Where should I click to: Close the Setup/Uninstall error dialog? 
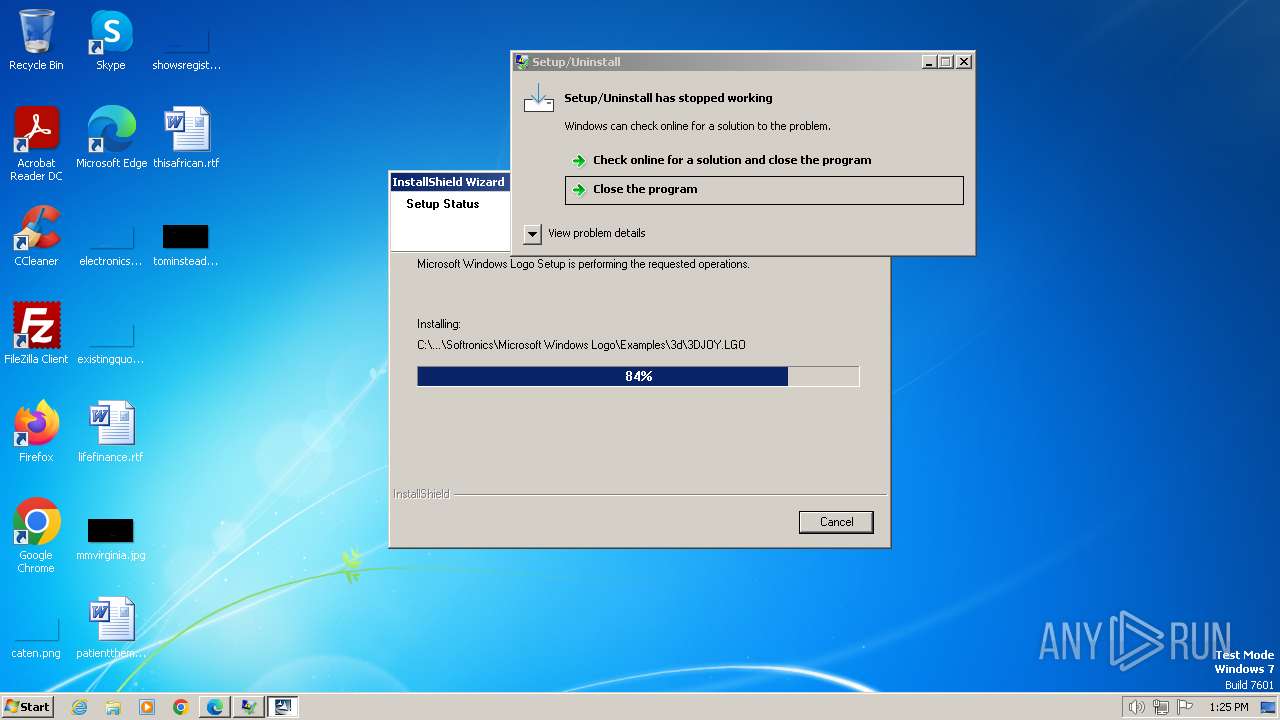964,62
